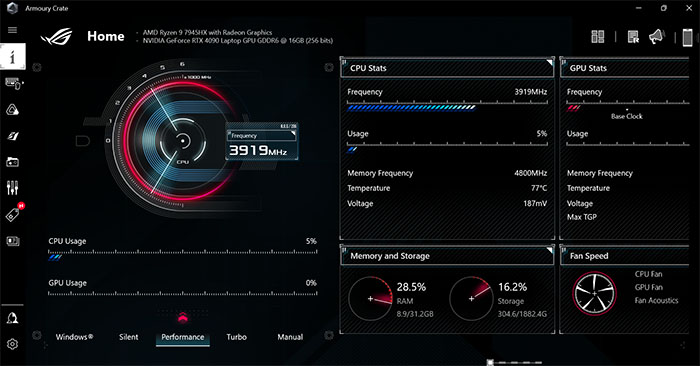Click the fan wheel graphic
Image resolution: width=700 pixels, height=366 pixels.
595,293
